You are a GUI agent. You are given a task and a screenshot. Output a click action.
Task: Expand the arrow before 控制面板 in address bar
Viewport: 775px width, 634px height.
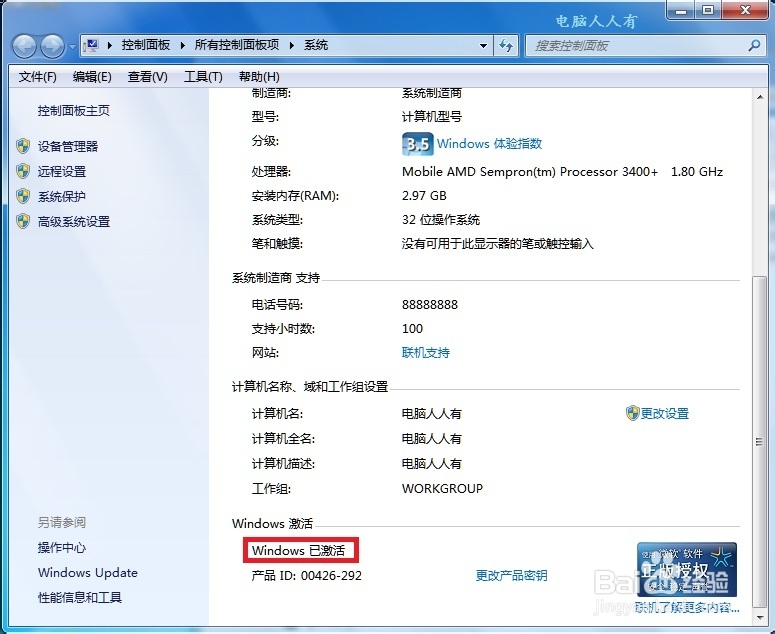coord(110,45)
